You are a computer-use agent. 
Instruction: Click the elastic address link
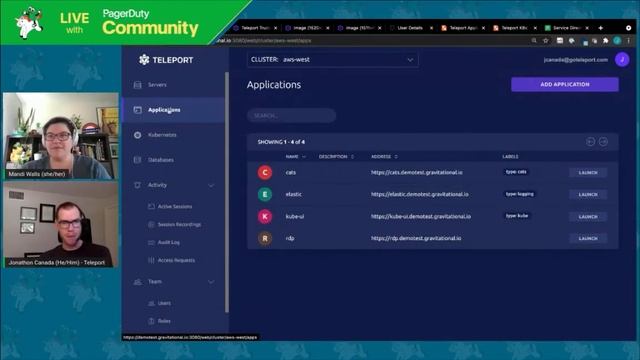click(x=420, y=194)
